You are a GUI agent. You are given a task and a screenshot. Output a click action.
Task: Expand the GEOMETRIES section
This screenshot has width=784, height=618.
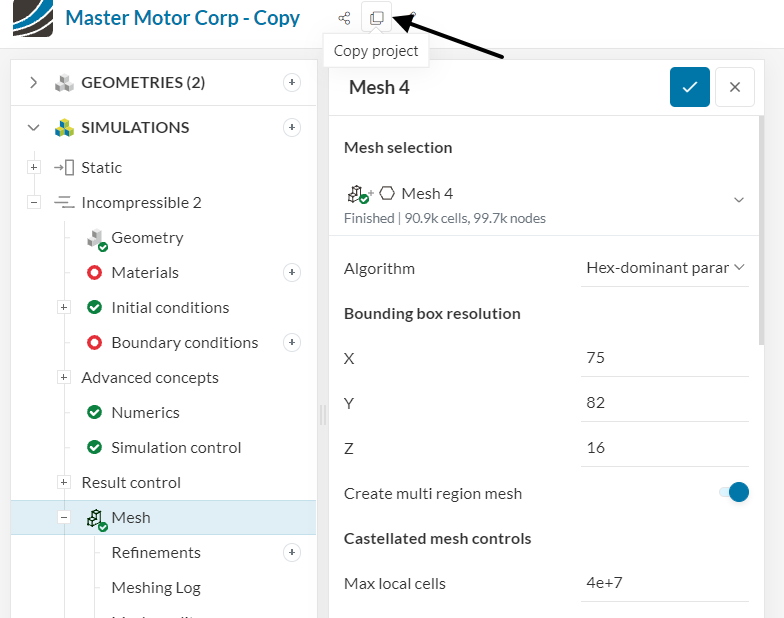tap(34, 82)
